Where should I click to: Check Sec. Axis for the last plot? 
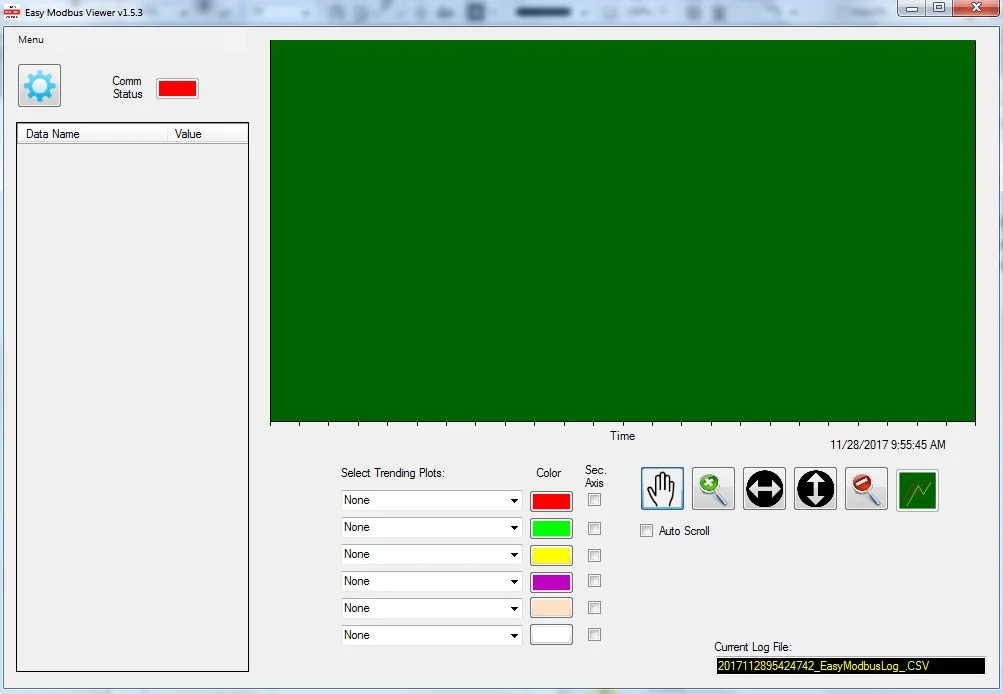tap(594, 634)
